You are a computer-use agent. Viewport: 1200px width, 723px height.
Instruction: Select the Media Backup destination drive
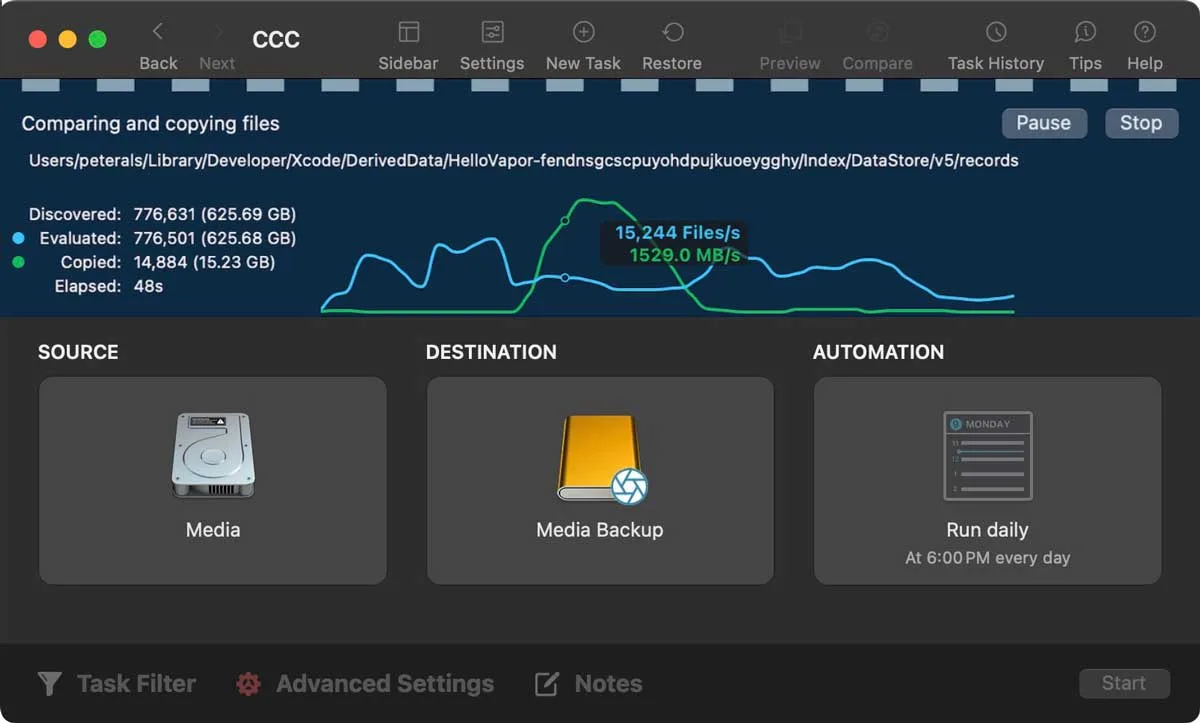[x=600, y=480]
